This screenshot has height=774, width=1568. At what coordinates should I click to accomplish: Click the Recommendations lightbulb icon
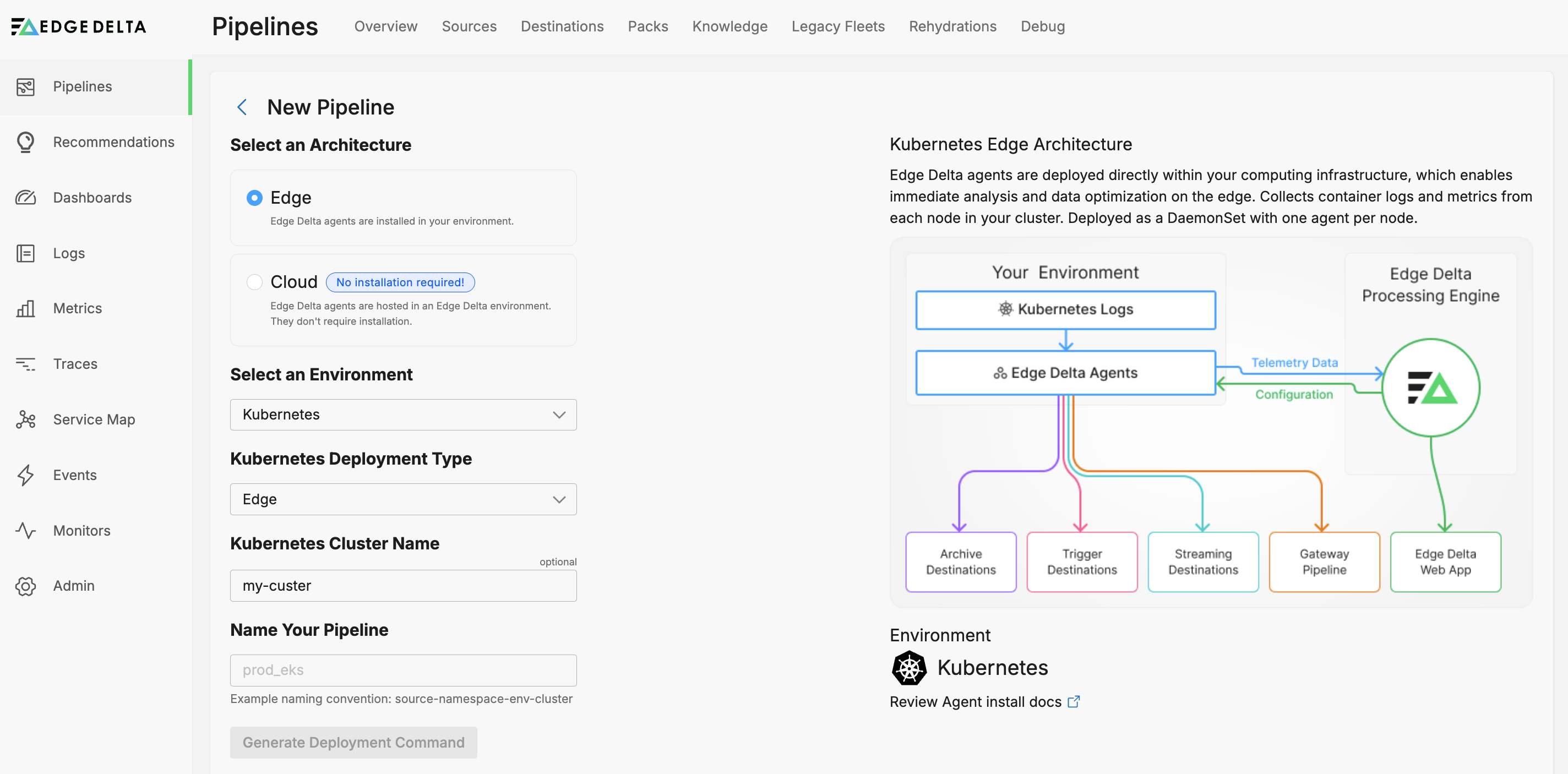[25, 143]
